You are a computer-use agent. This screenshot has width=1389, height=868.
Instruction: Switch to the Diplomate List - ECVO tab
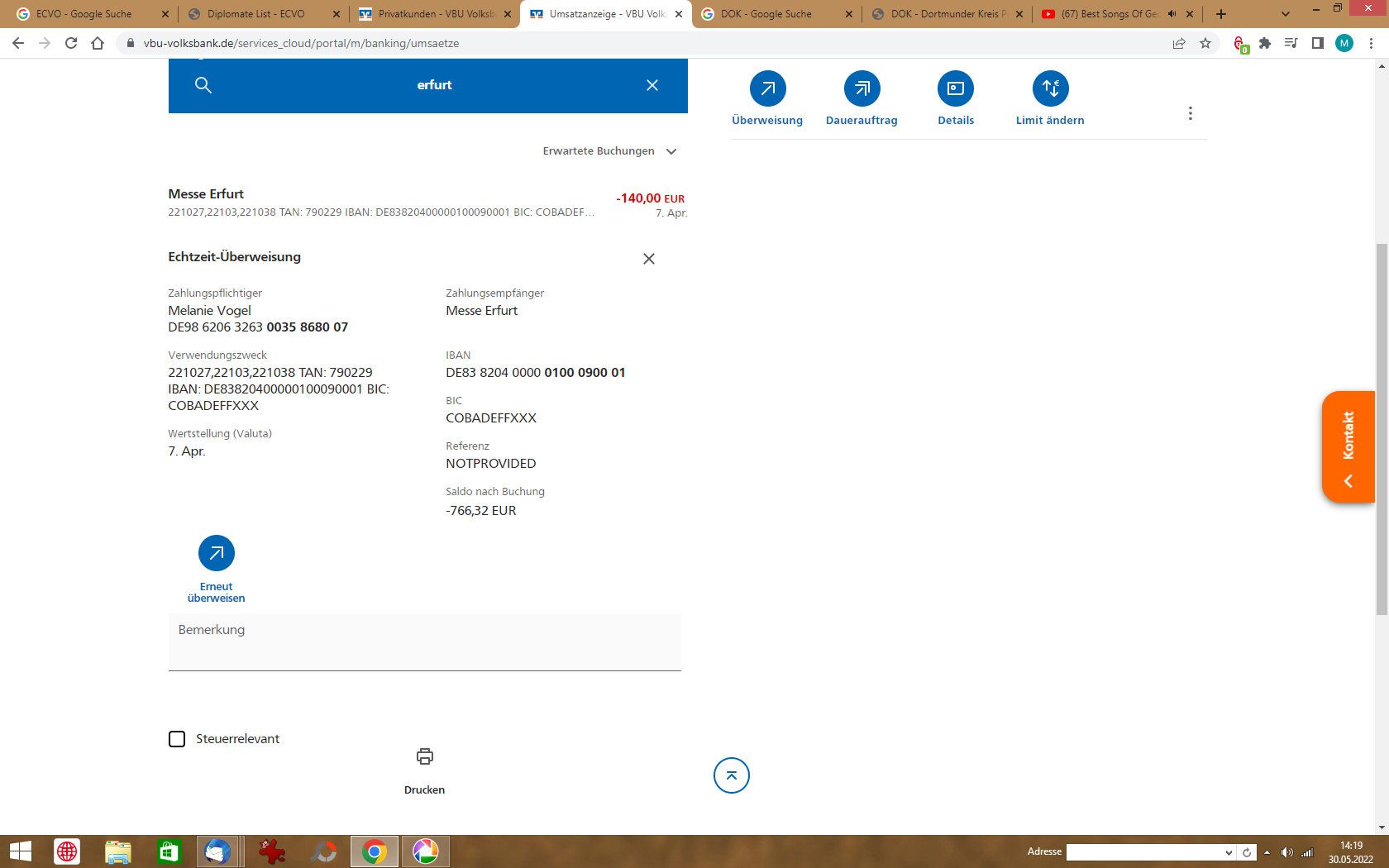point(256,14)
